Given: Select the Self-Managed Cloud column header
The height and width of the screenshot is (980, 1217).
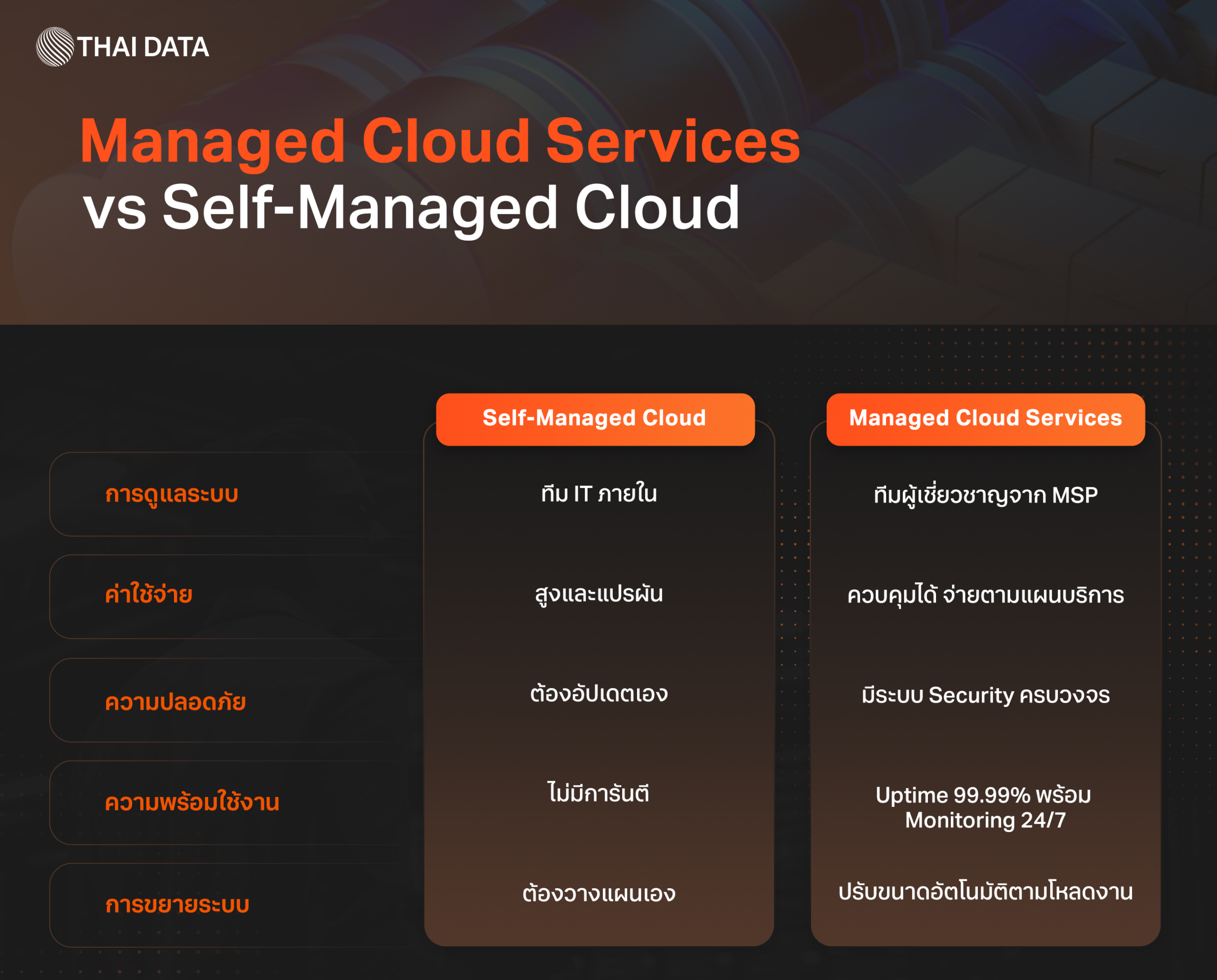Looking at the screenshot, I should (595, 419).
